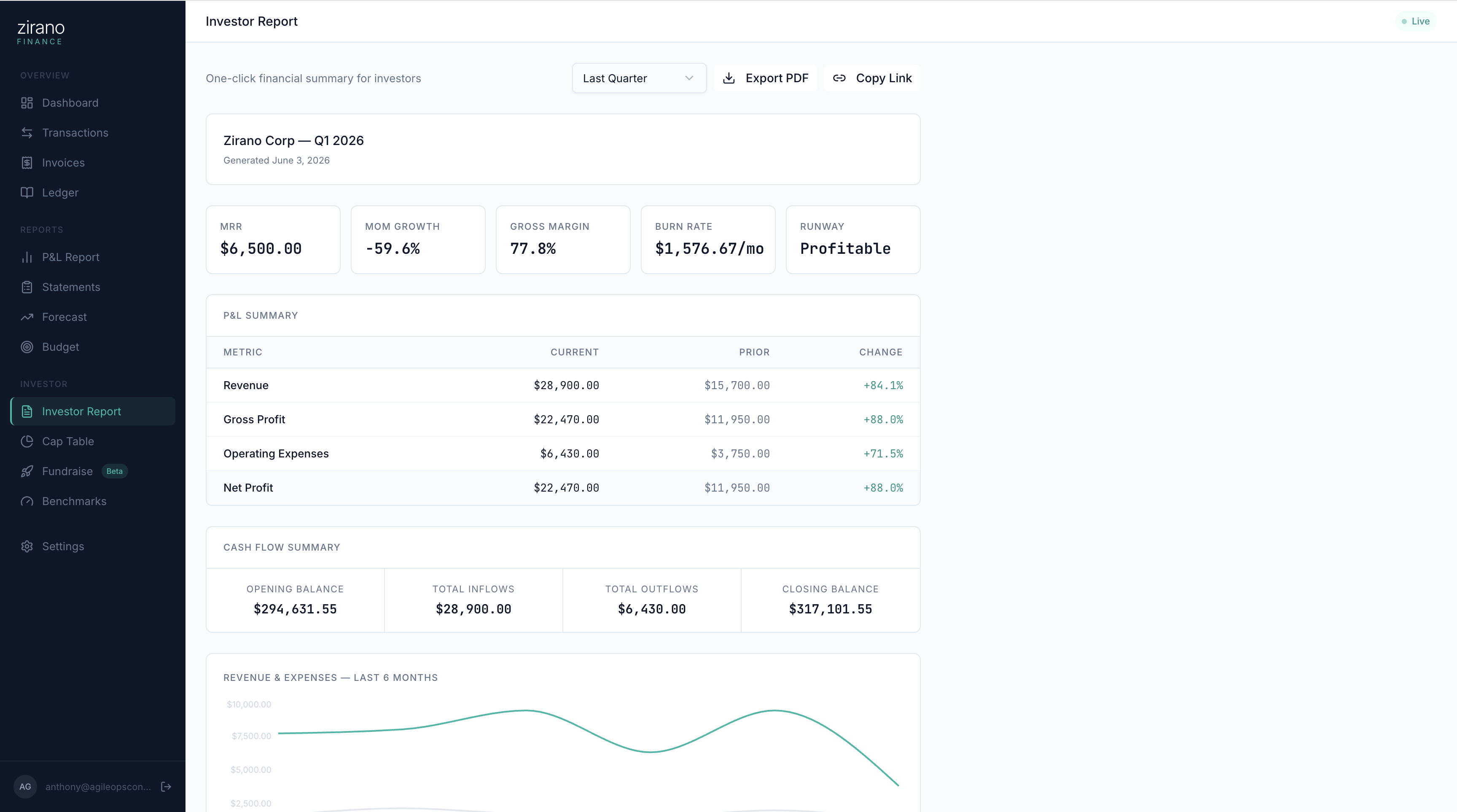
Task: Click the Cap Table pie chart icon
Action: [27, 441]
